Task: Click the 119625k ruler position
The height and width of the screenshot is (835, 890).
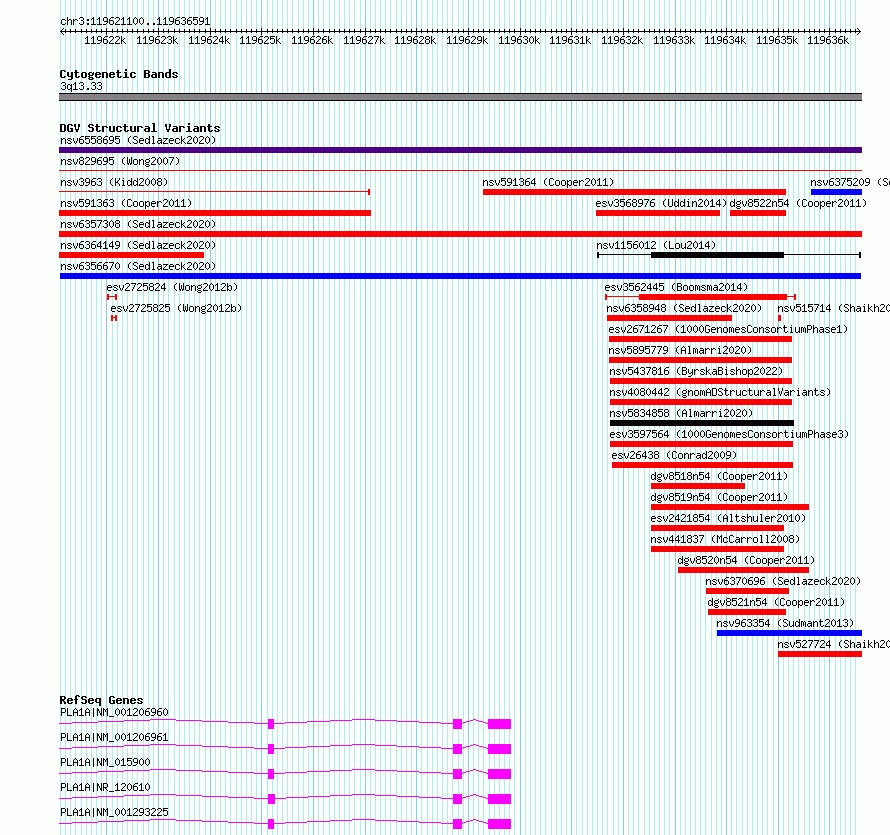Action: pos(260,40)
